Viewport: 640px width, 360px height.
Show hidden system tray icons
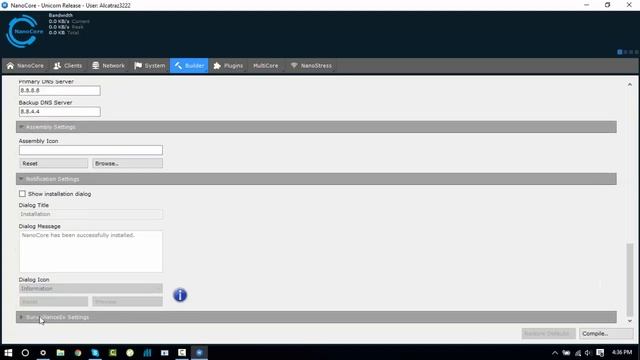(x=555, y=353)
